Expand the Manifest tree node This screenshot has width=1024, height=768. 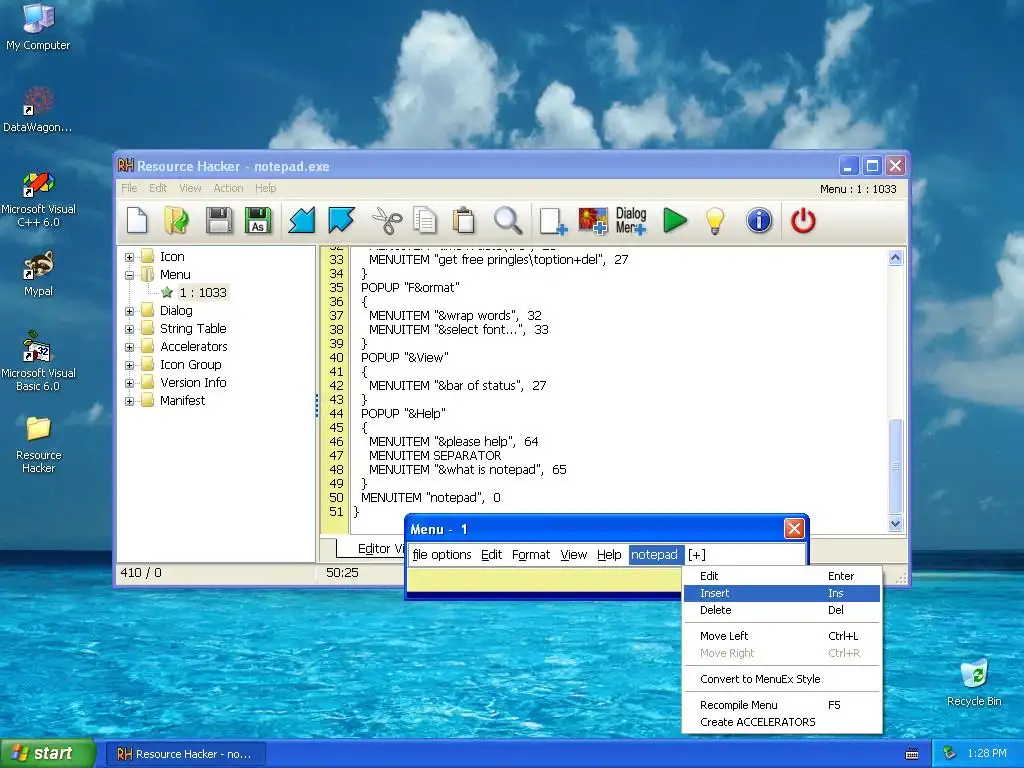point(129,401)
